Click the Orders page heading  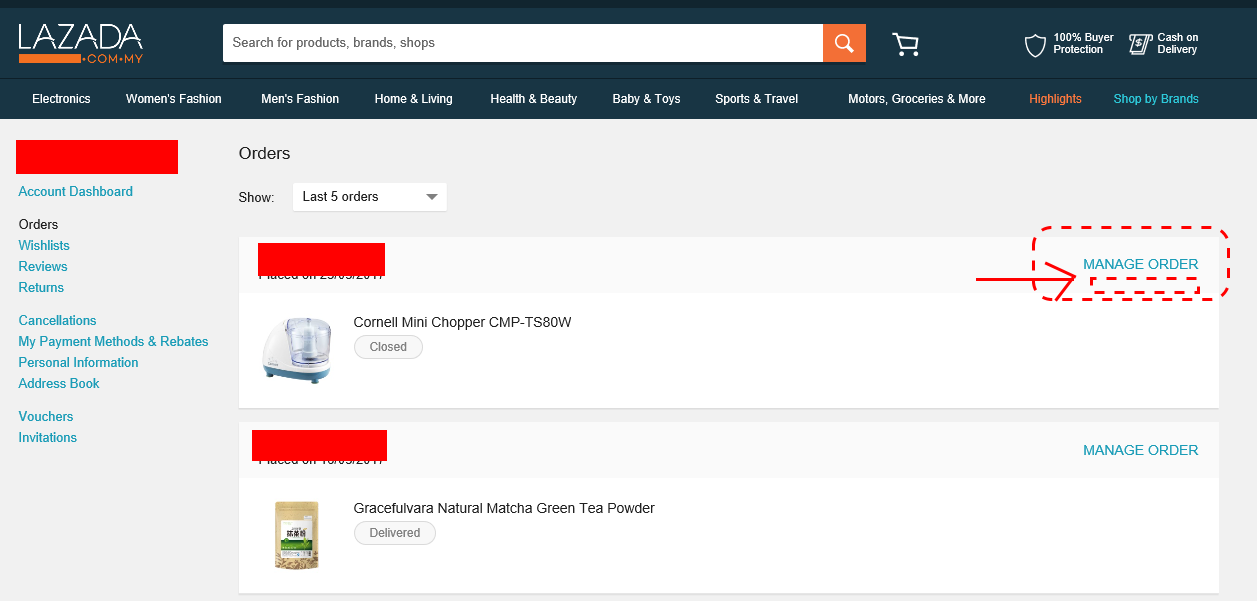(265, 153)
